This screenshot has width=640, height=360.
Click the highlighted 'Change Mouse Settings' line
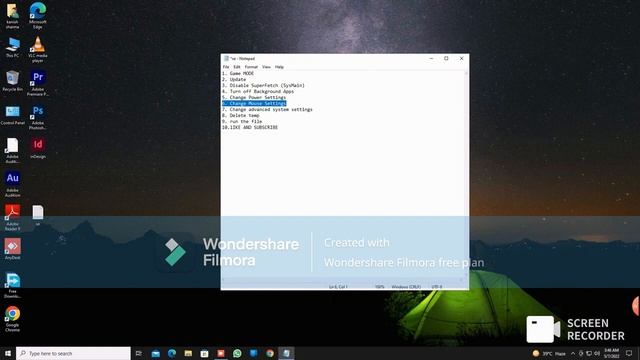pos(254,104)
